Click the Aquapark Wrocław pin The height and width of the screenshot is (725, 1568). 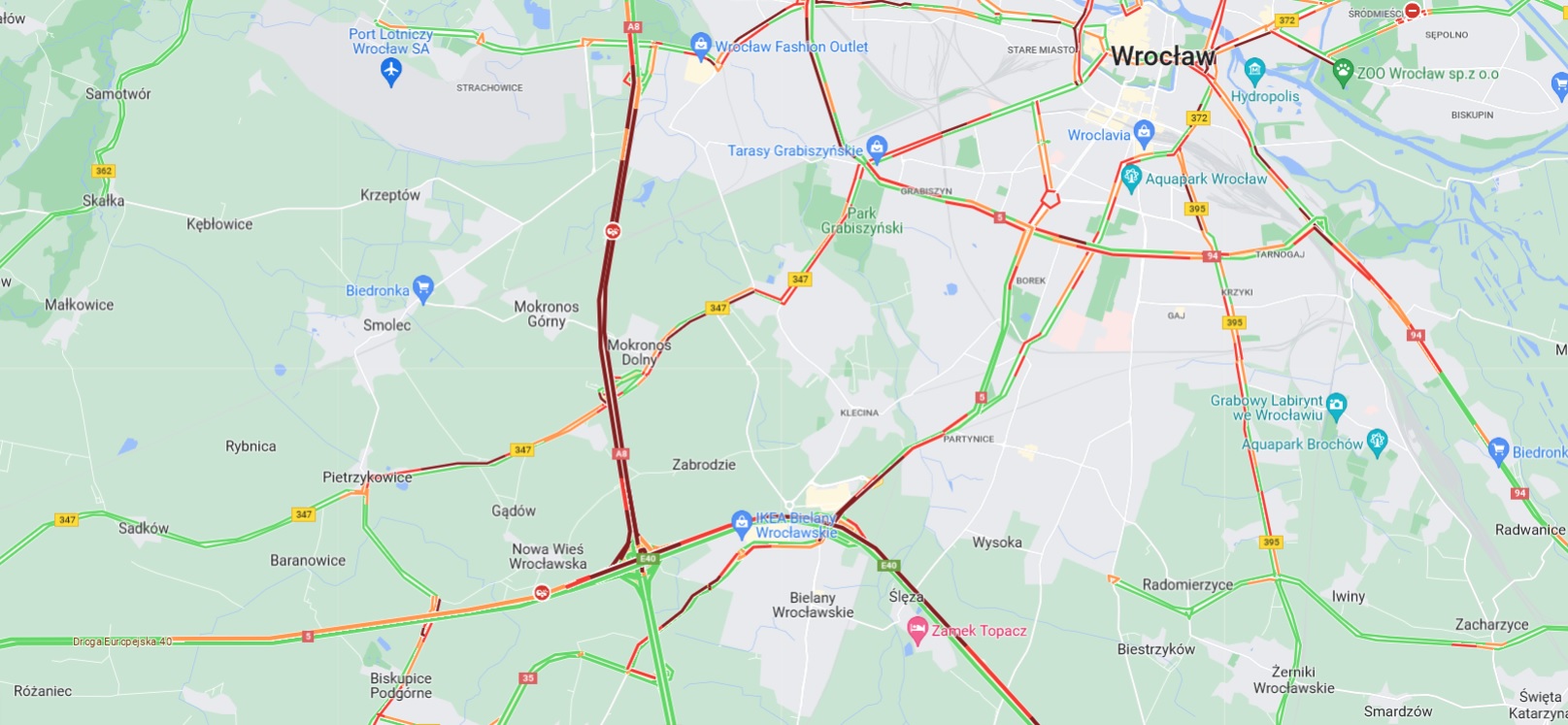1130,178
